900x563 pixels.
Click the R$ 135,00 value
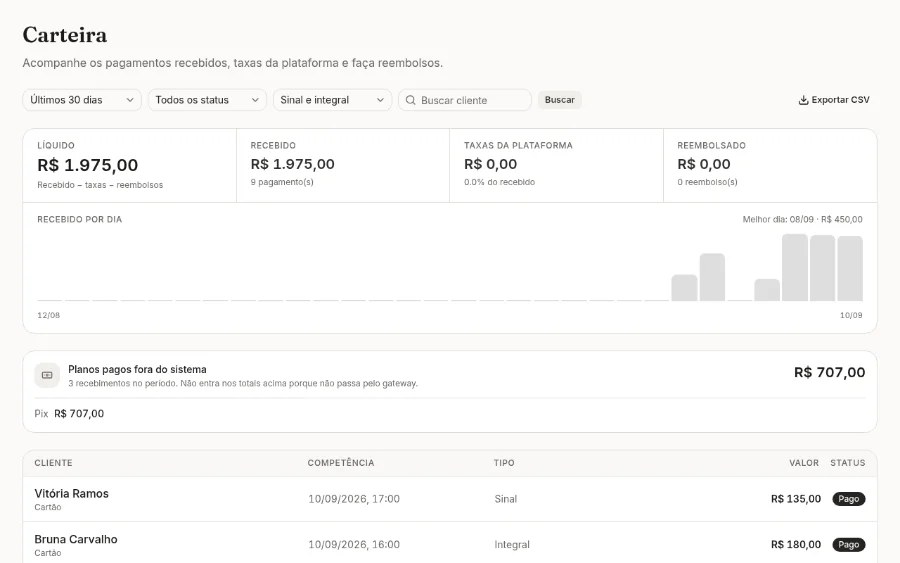pyautogui.click(x=796, y=499)
